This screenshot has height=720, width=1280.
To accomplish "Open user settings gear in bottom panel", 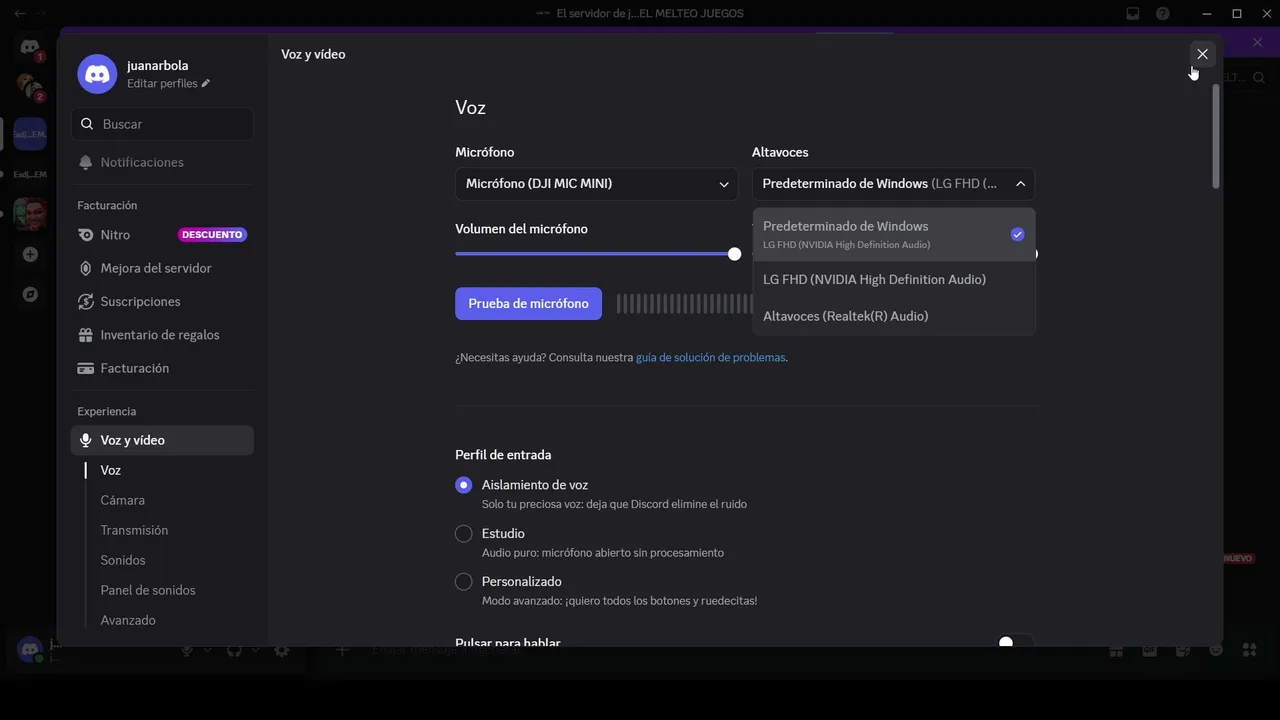I will [282, 650].
